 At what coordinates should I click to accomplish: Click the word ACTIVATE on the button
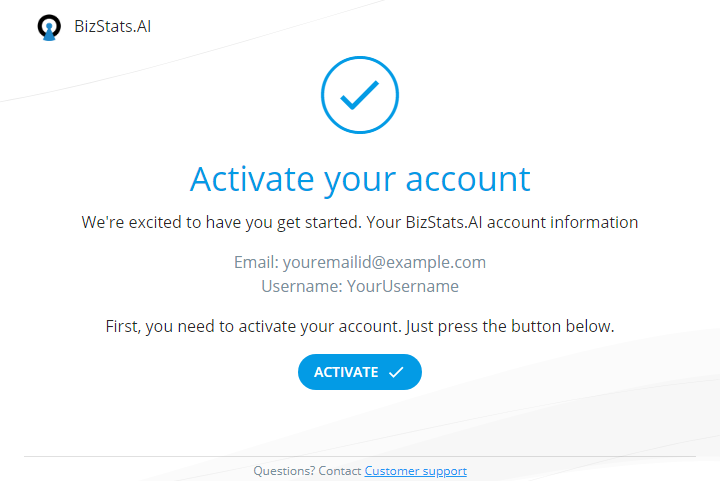pos(346,372)
